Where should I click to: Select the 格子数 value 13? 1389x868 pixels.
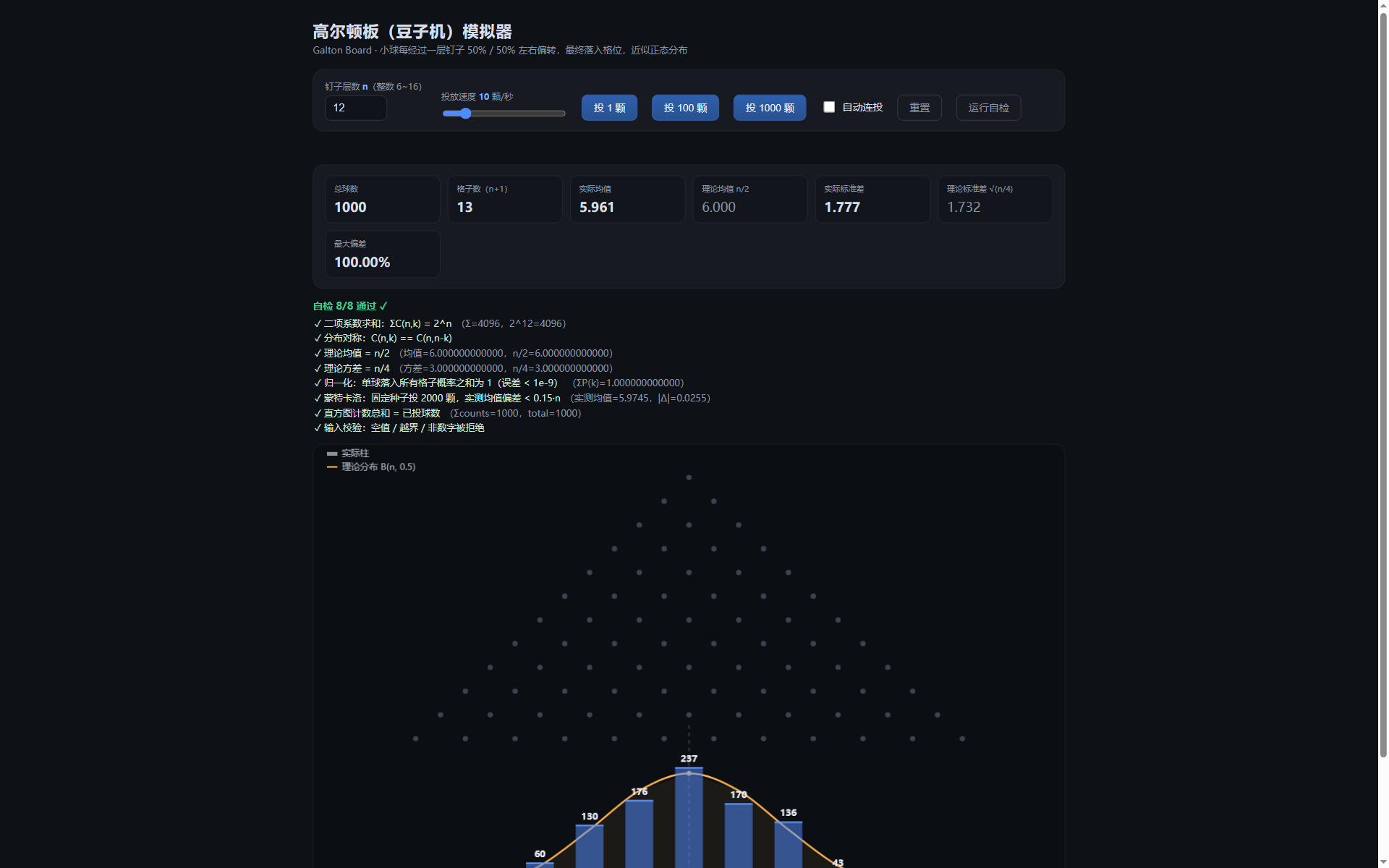click(x=464, y=207)
